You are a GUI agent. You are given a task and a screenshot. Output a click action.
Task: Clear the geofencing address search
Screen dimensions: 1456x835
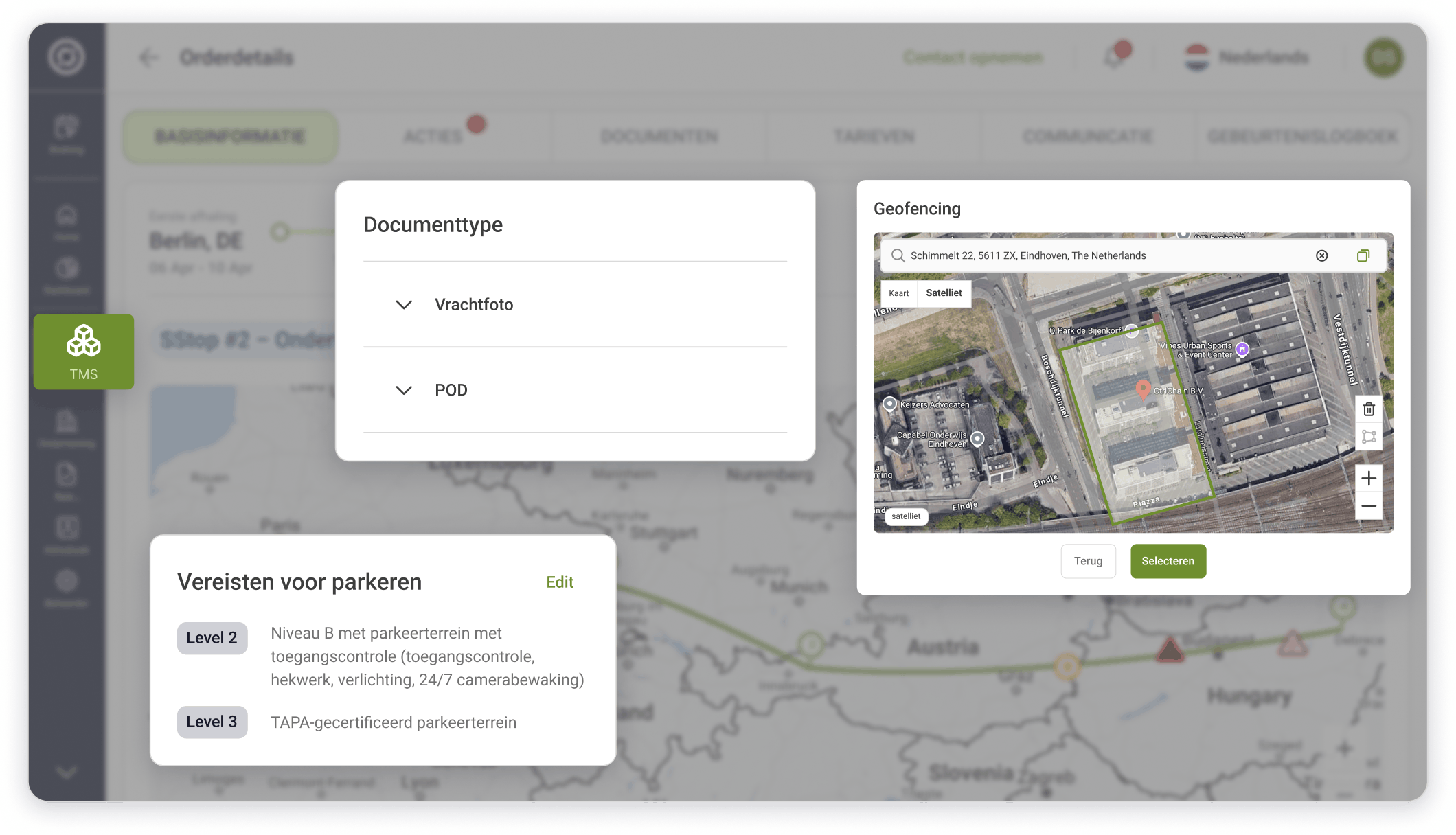pyautogui.click(x=1321, y=255)
